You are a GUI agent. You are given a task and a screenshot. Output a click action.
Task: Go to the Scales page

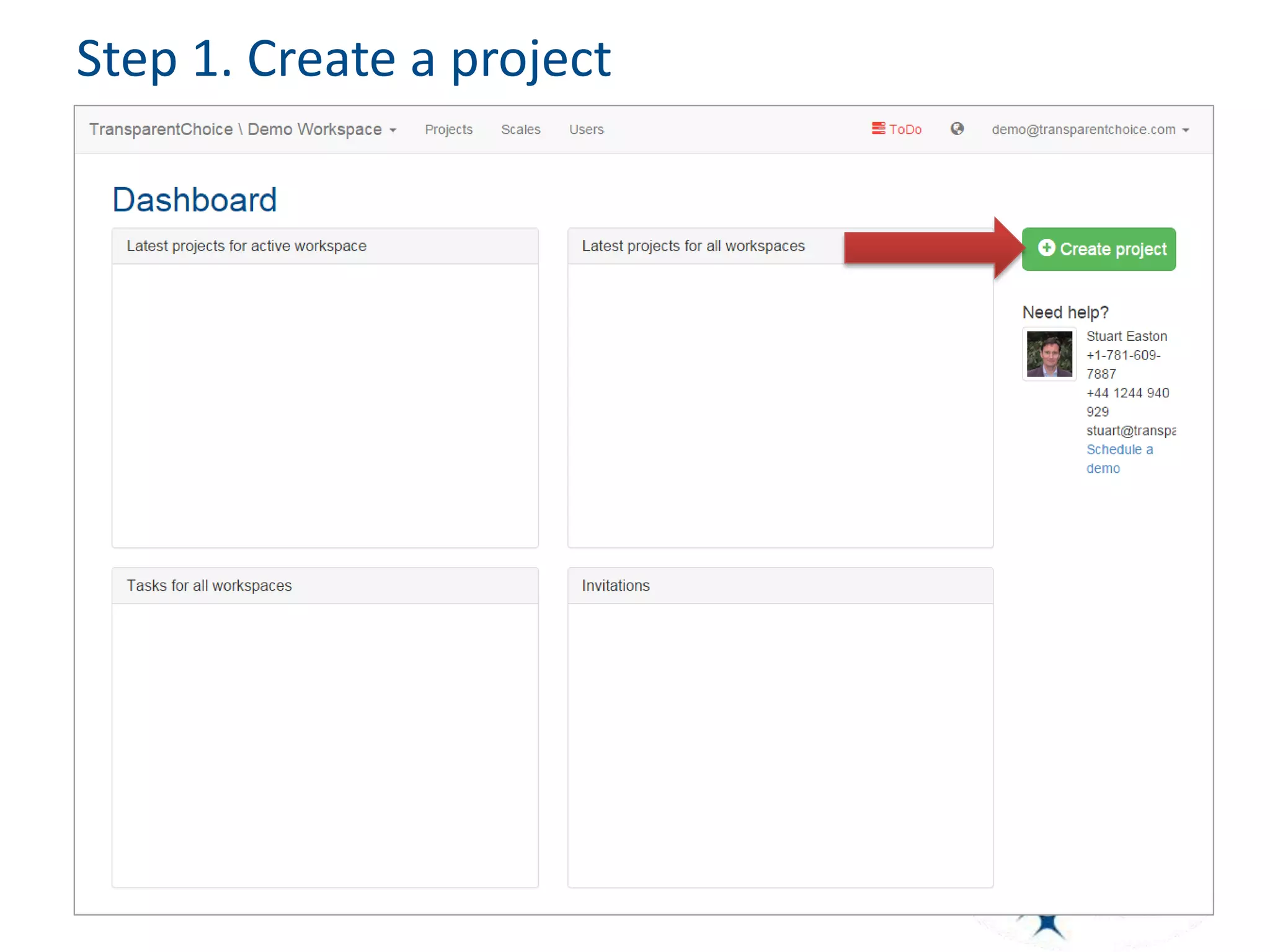point(520,130)
